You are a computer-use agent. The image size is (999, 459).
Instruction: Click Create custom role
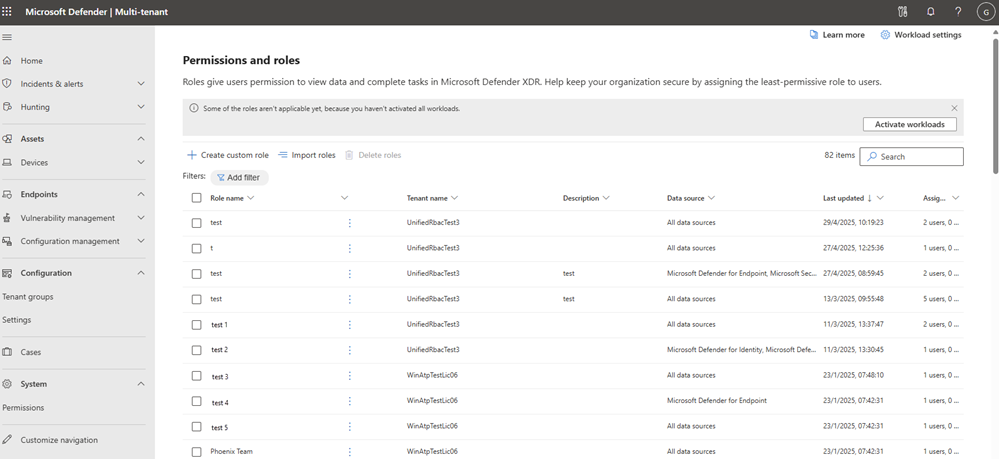point(228,155)
